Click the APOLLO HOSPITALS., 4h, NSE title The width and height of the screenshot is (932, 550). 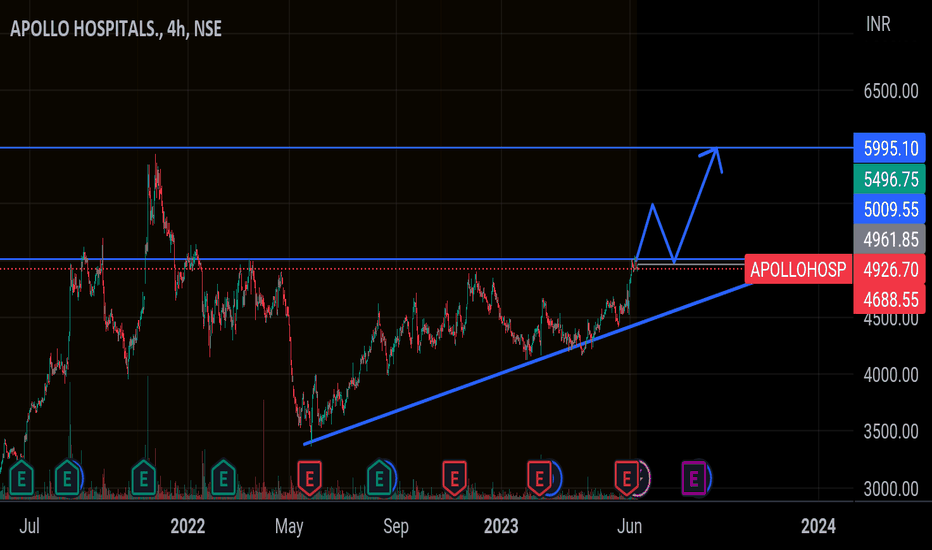pyautogui.click(x=116, y=29)
